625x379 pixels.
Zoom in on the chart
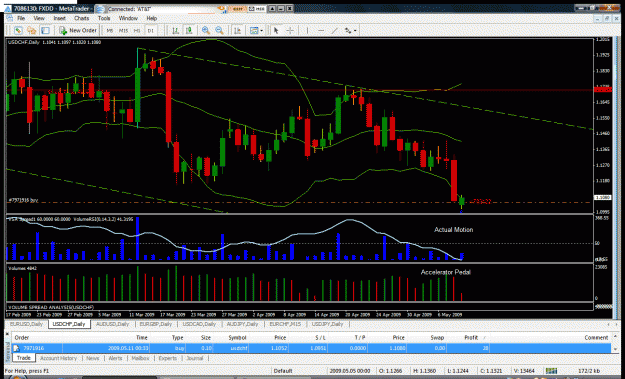pos(206,30)
